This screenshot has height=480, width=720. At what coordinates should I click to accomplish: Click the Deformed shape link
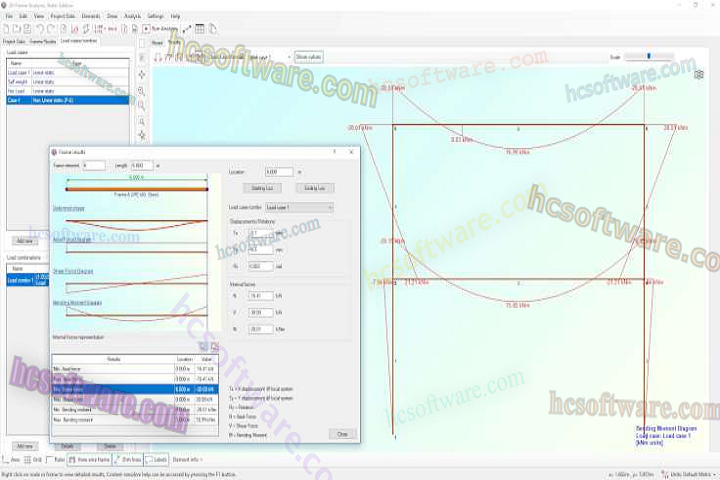pyautogui.click(x=68, y=209)
